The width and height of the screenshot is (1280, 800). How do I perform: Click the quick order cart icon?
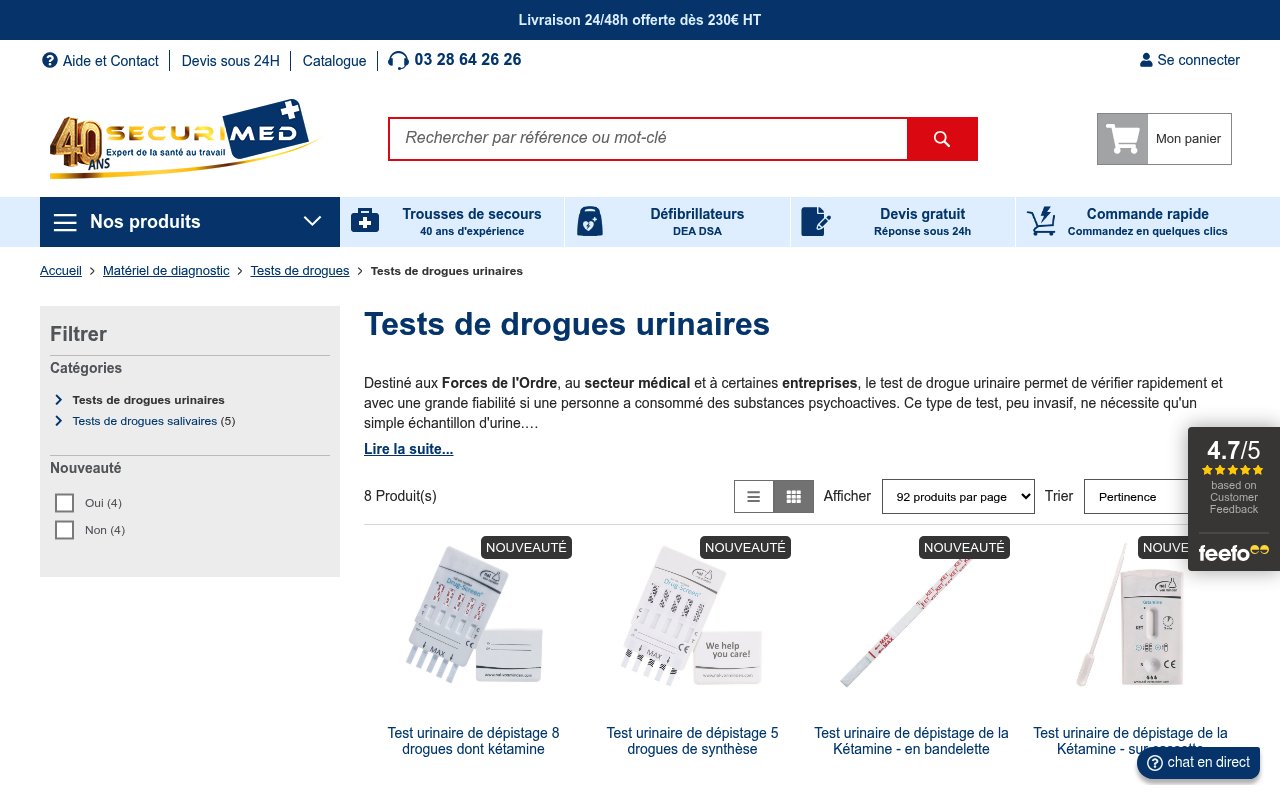coord(1041,221)
